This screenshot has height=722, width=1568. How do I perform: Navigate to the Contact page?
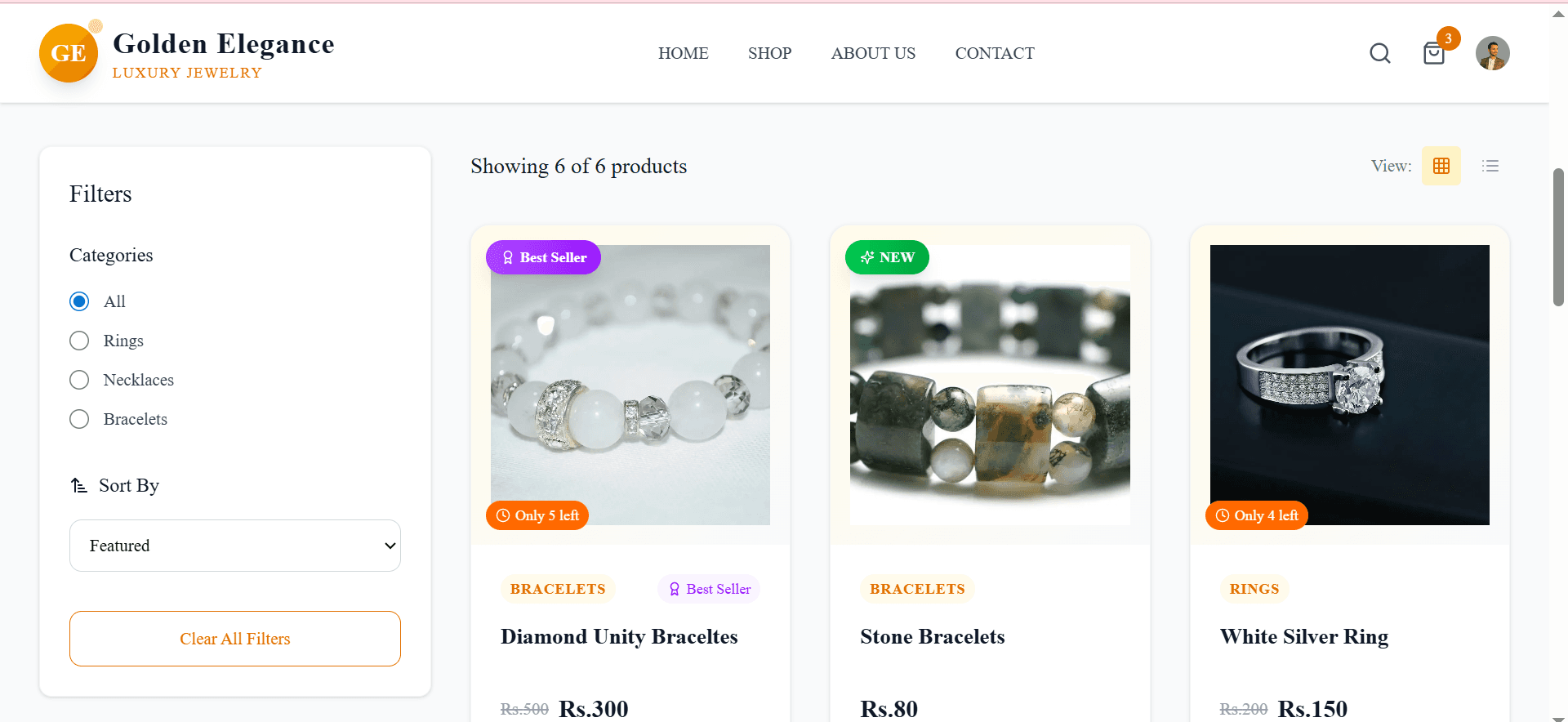point(995,53)
